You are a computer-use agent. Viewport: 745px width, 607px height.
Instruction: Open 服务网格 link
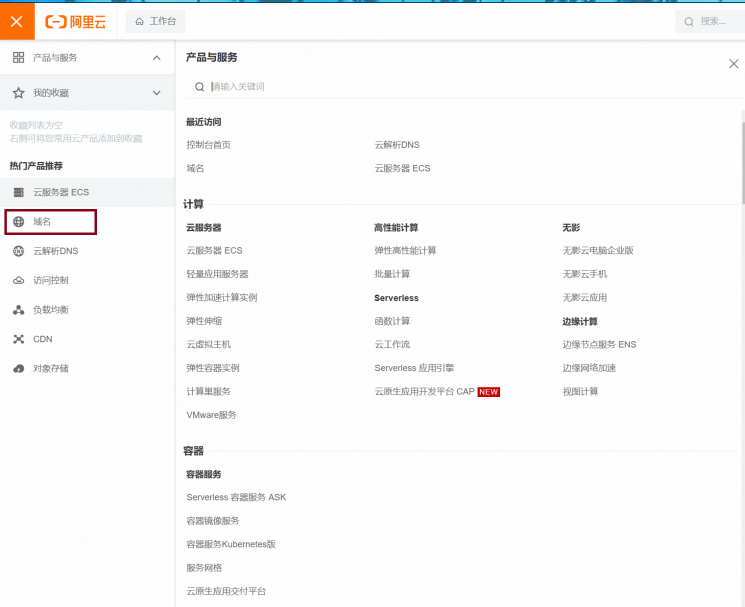(204, 568)
